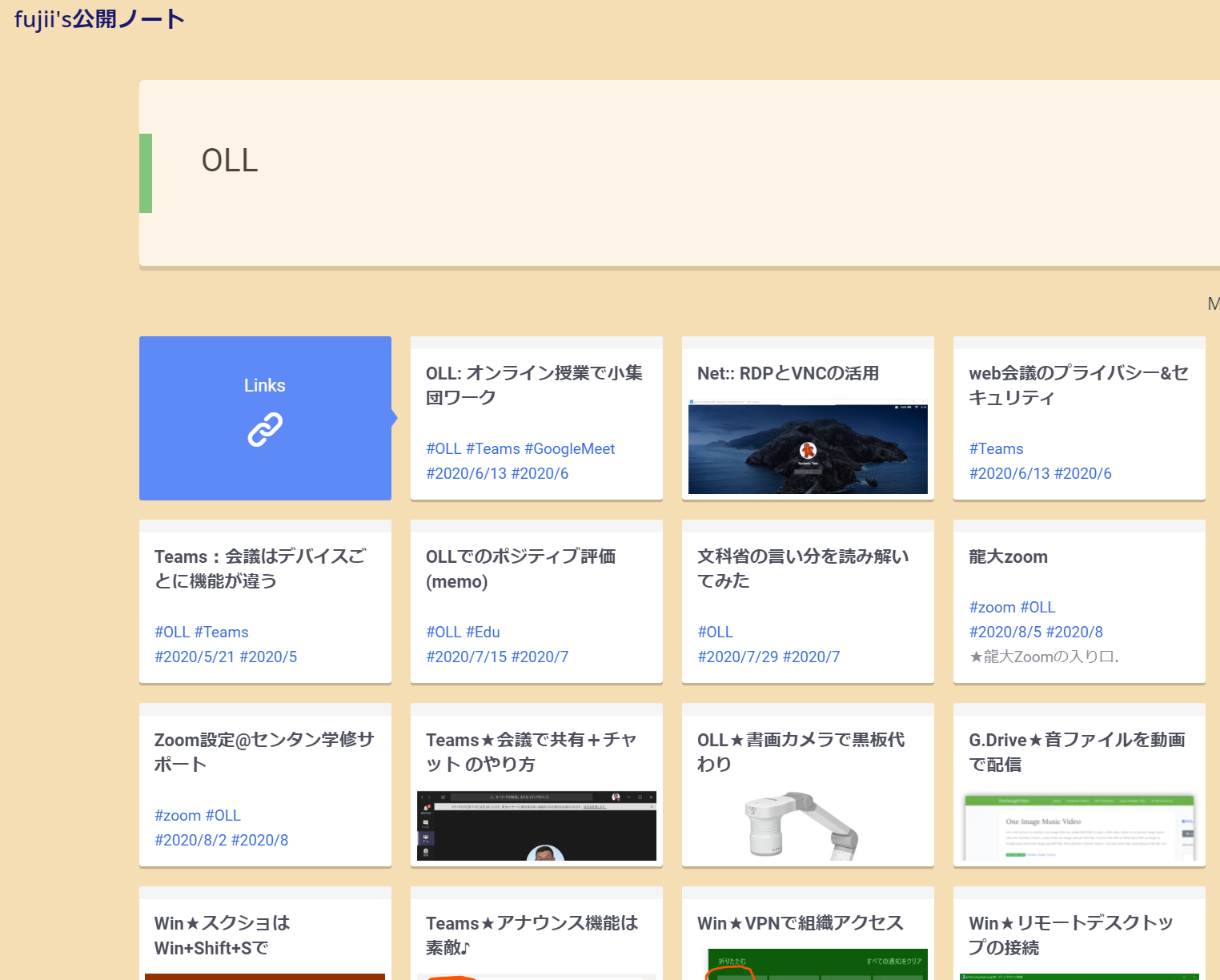Image resolution: width=1220 pixels, height=980 pixels.
Task: Open the 龍大zoom card title
Action: (x=1008, y=556)
